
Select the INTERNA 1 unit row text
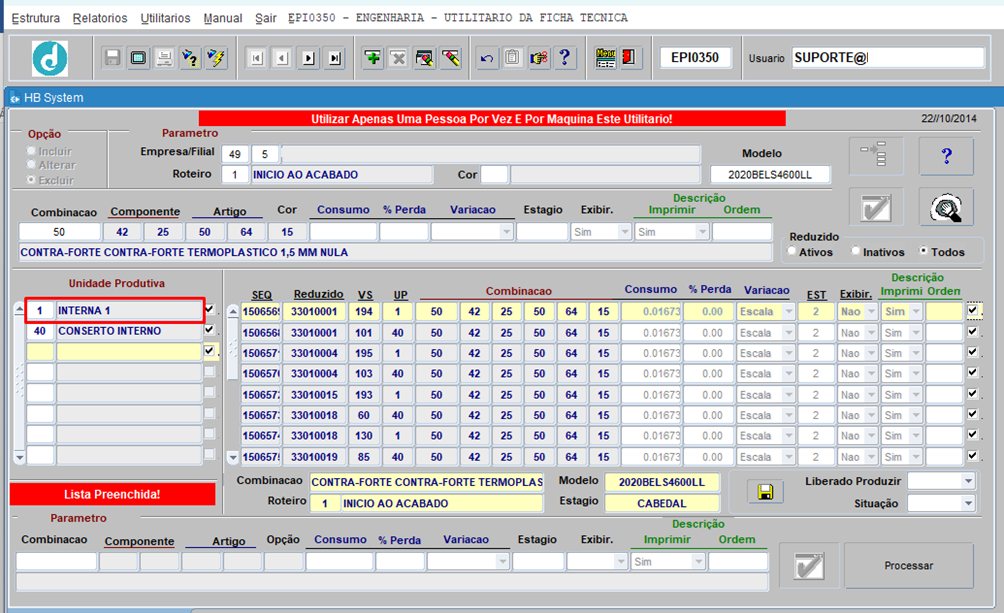tap(129, 310)
